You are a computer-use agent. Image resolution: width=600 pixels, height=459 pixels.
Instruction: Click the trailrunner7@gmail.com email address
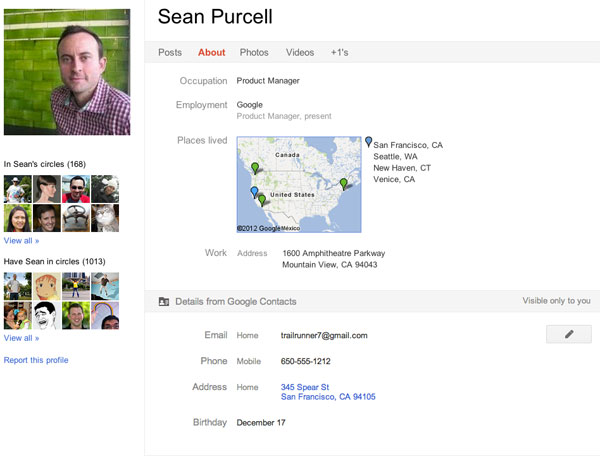tap(324, 335)
